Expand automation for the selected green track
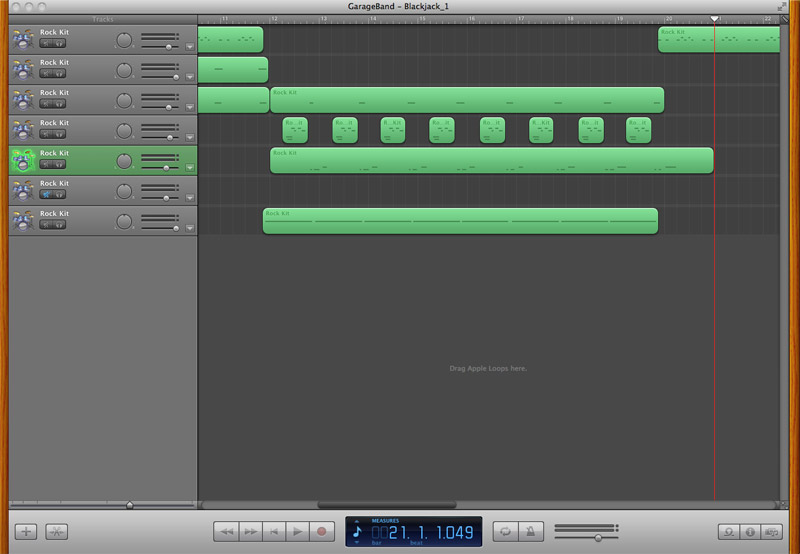 190,167
